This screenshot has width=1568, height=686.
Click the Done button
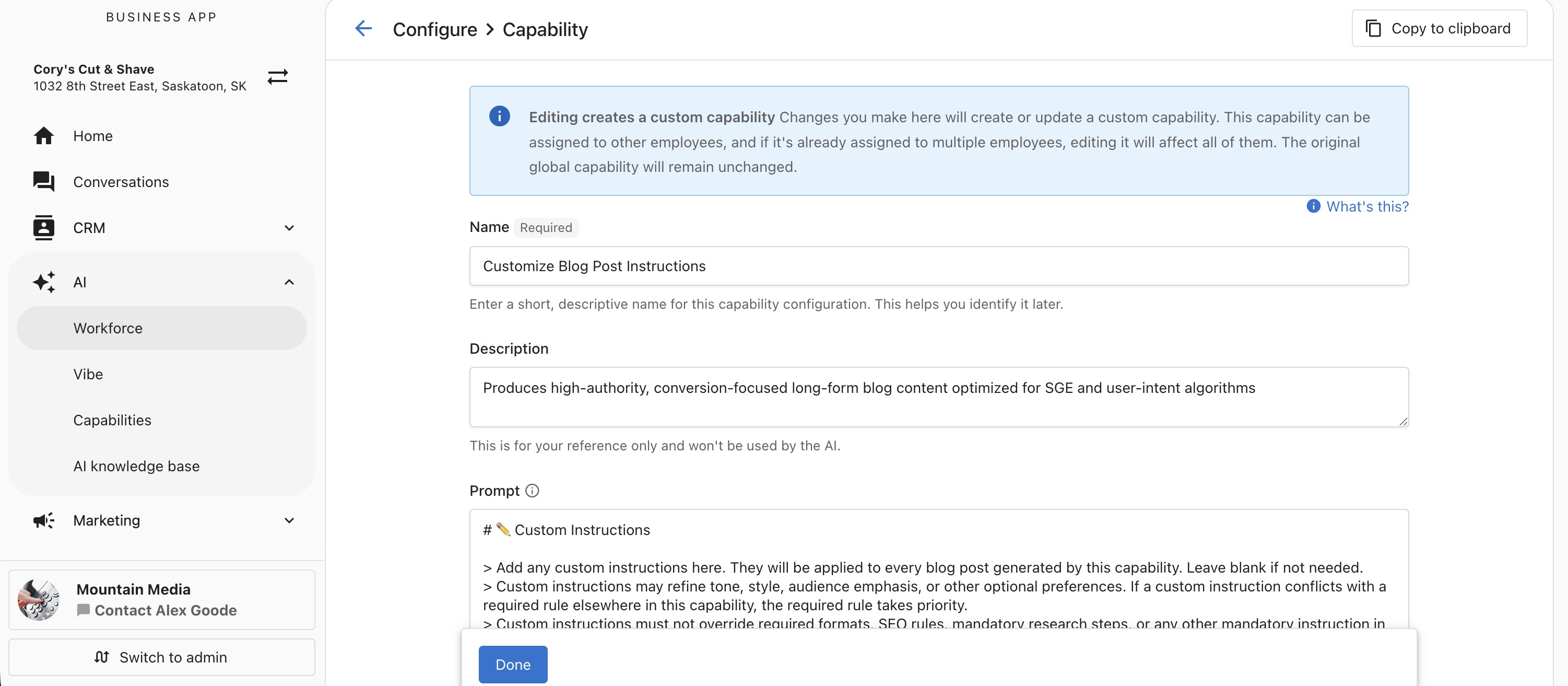513,664
